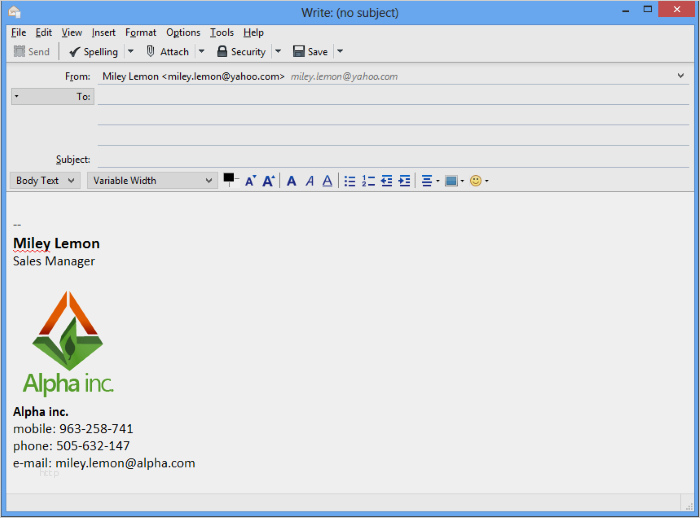
Task: Click the miley.lemon@alpha.com email text
Action: [125, 463]
